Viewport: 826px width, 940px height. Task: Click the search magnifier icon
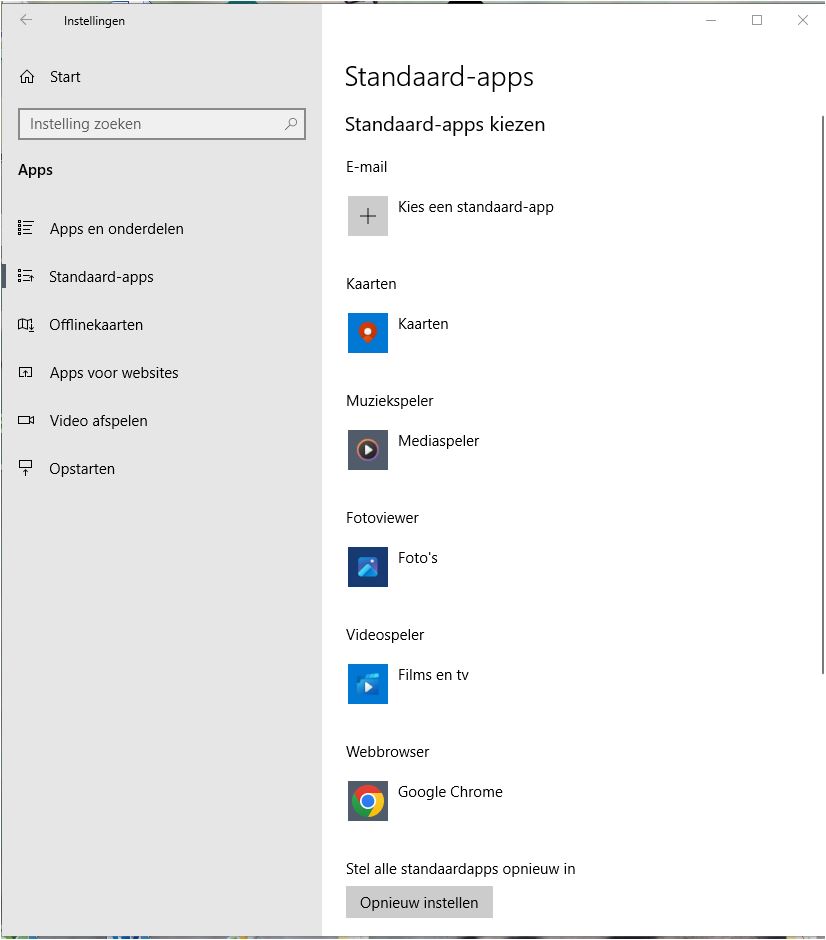point(291,124)
